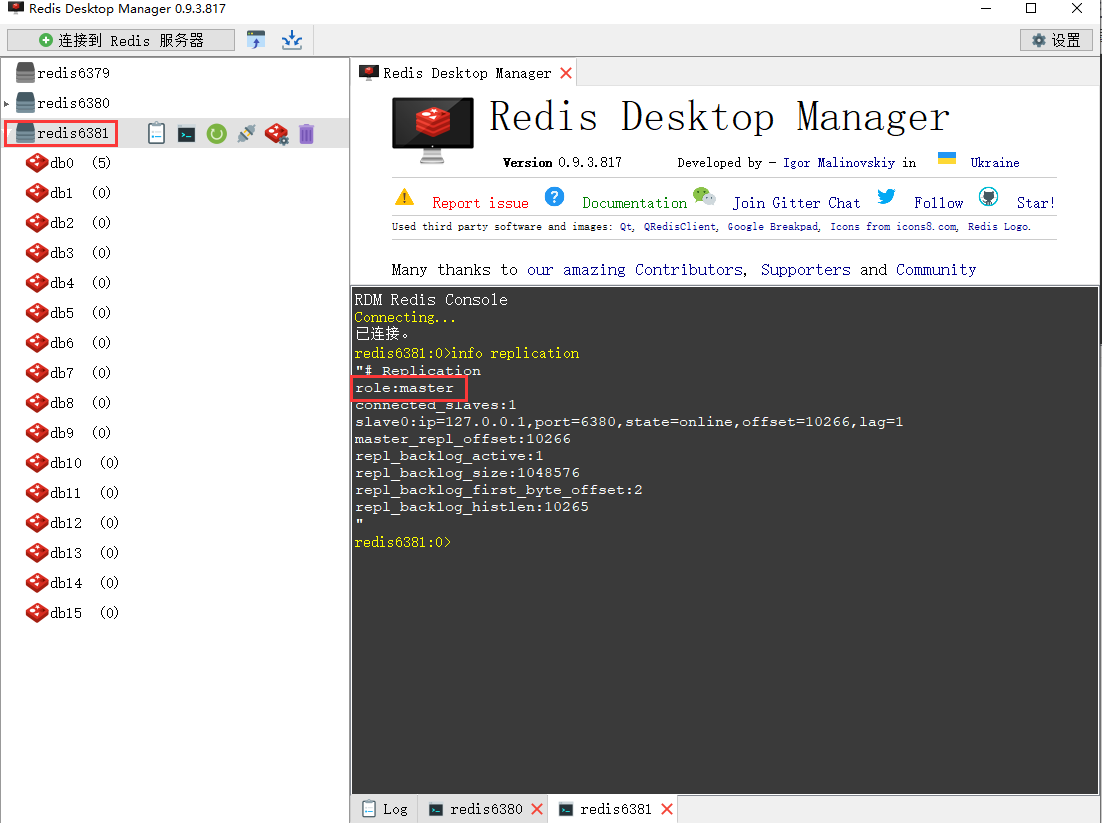This screenshot has width=1102, height=823.
Task: Close the redis6380 console tab
Action: coord(537,809)
